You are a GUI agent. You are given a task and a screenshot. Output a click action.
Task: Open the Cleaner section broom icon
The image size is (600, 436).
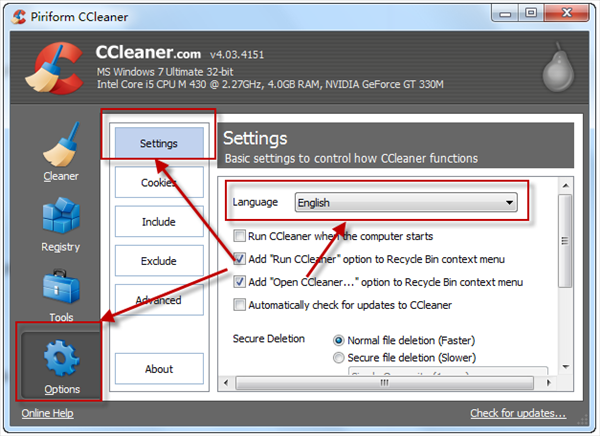pos(61,145)
